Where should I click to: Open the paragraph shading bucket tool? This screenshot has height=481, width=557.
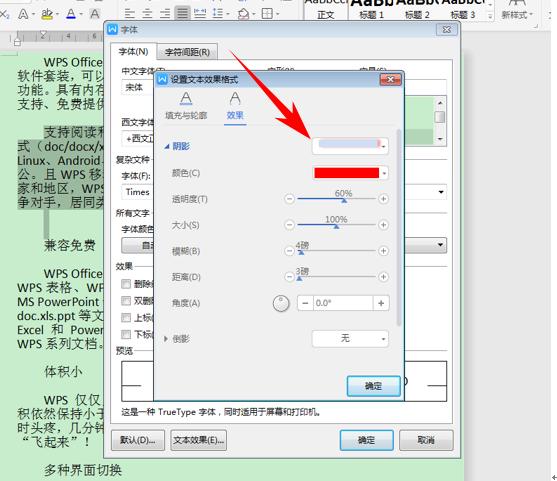pos(243,14)
